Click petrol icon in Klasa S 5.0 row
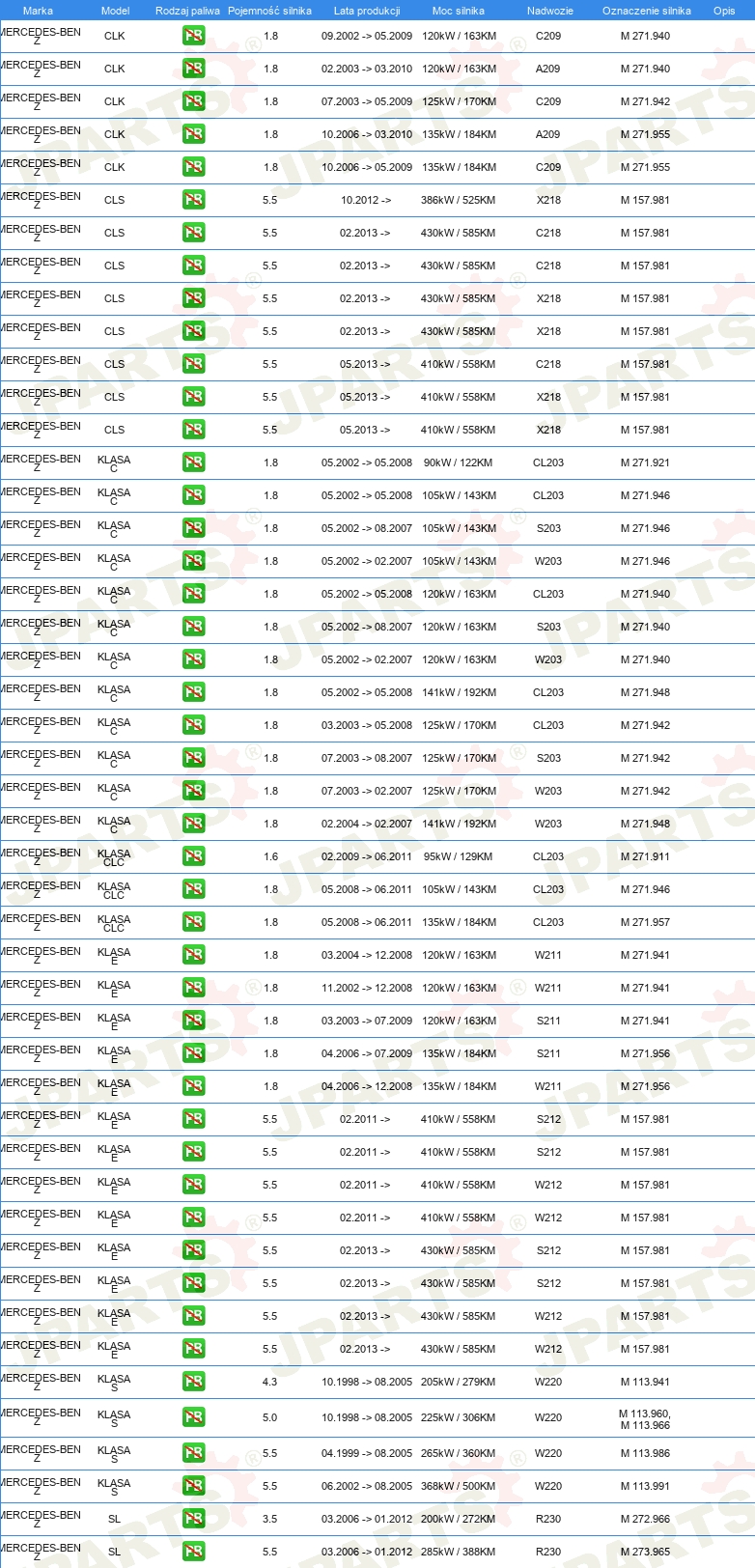Image resolution: width=755 pixels, height=1568 pixels. (194, 1418)
